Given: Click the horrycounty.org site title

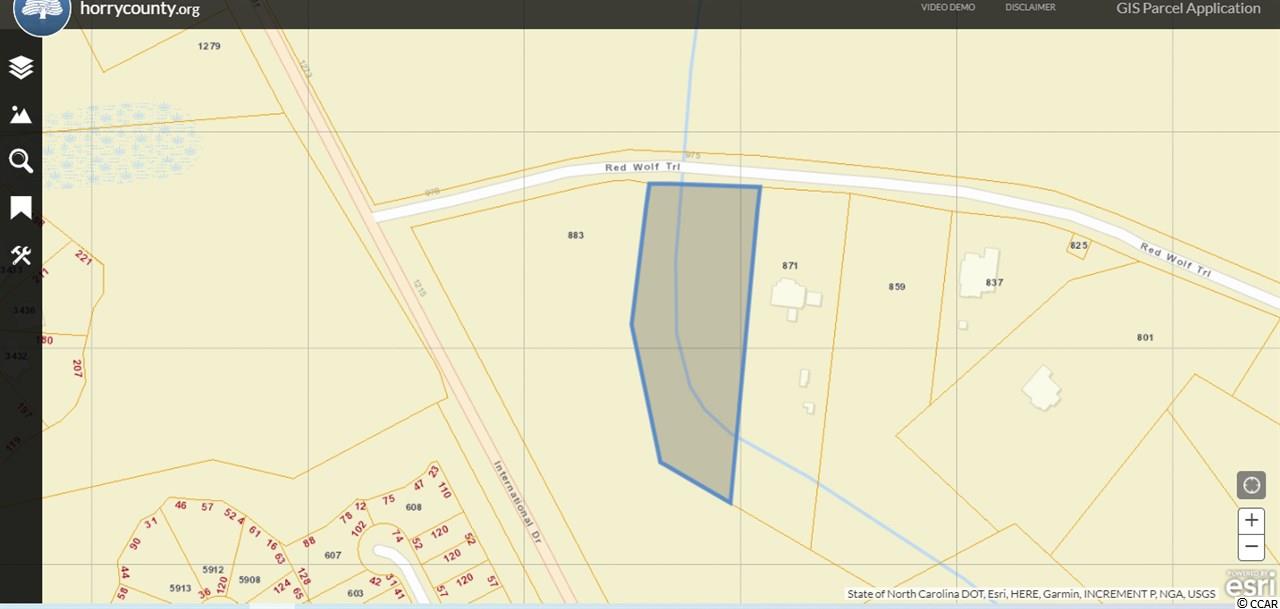Looking at the screenshot, I should (x=140, y=10).
